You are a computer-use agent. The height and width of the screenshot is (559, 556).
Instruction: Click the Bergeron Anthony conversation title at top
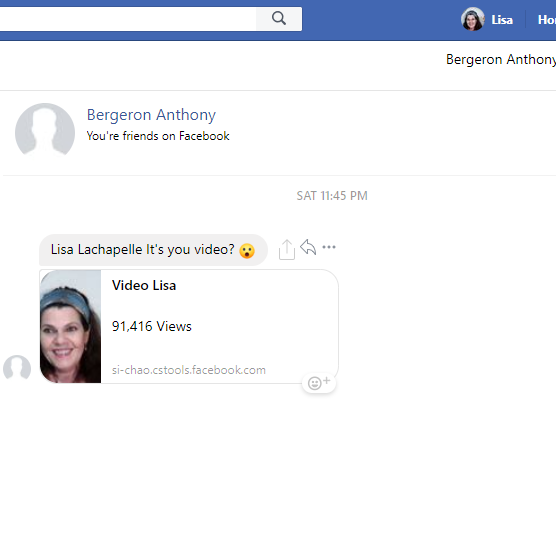coord(501,59)
